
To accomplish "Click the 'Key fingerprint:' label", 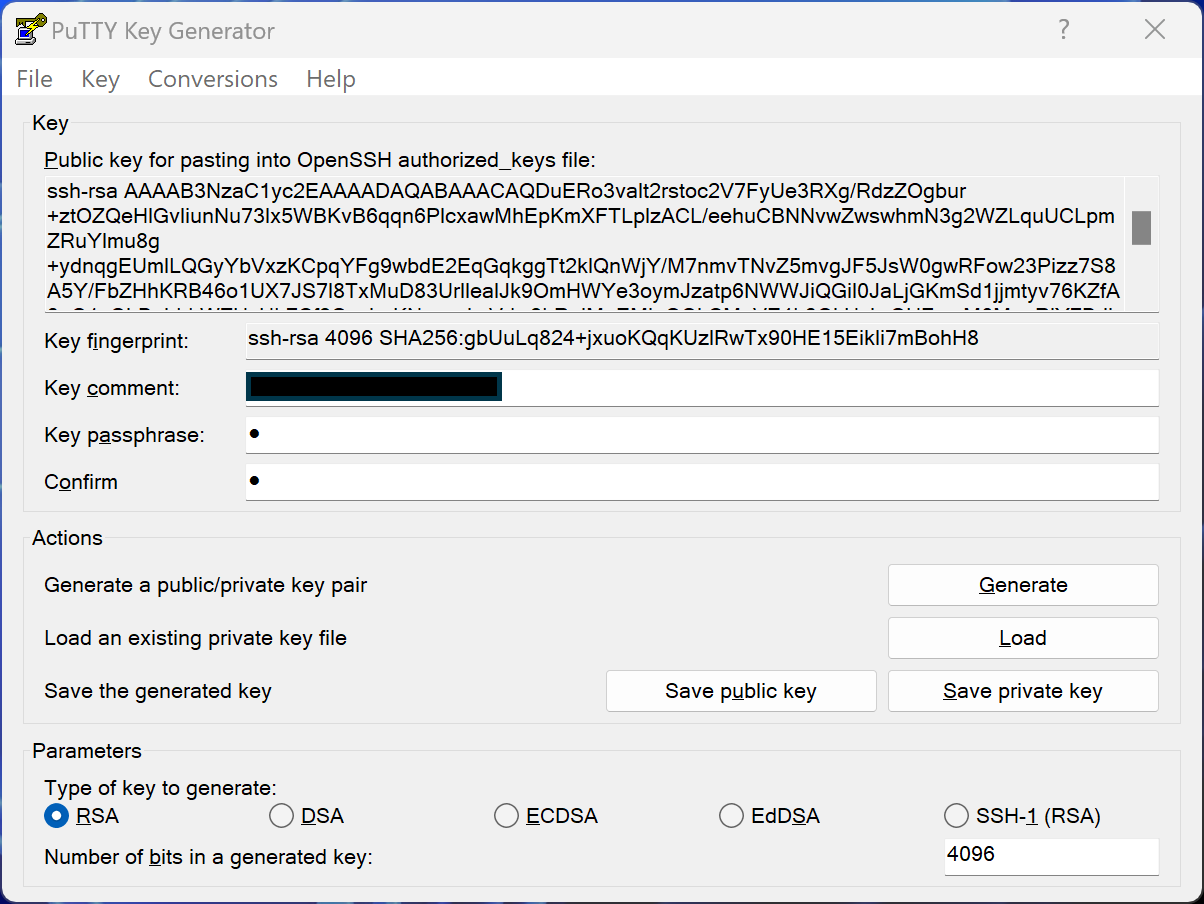I will click(116, 341).
